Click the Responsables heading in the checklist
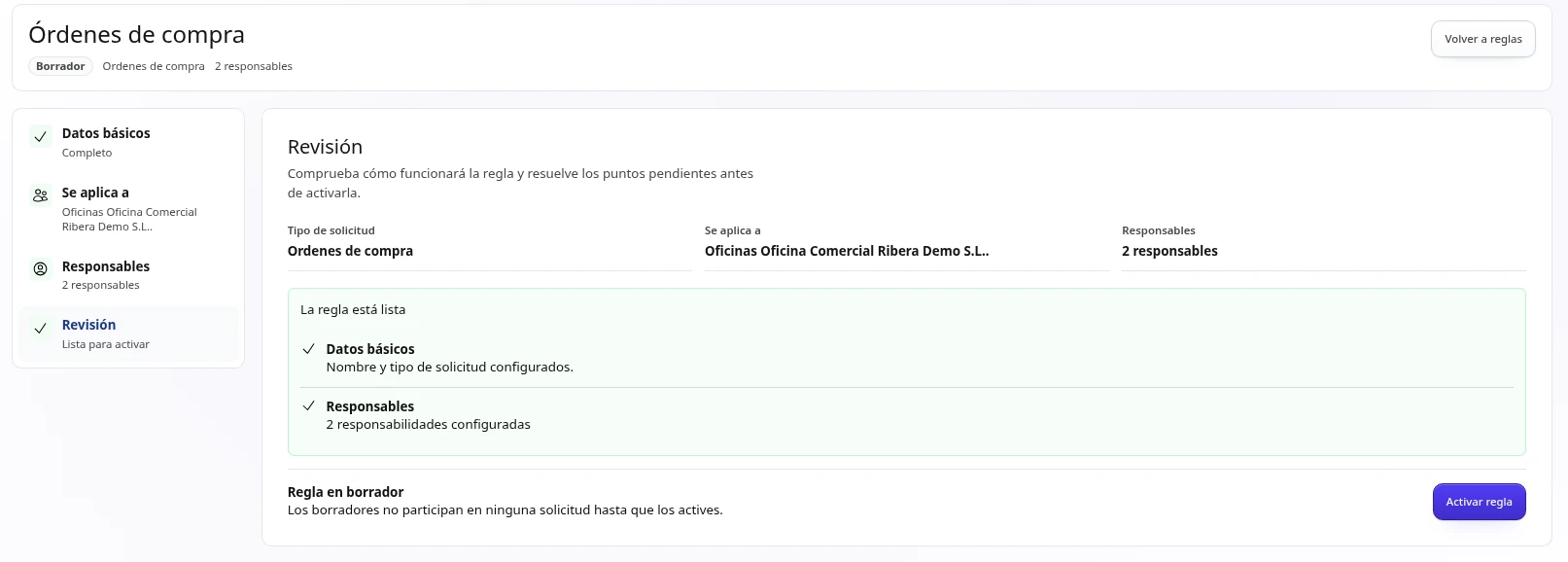 click(x=370, y=406)
